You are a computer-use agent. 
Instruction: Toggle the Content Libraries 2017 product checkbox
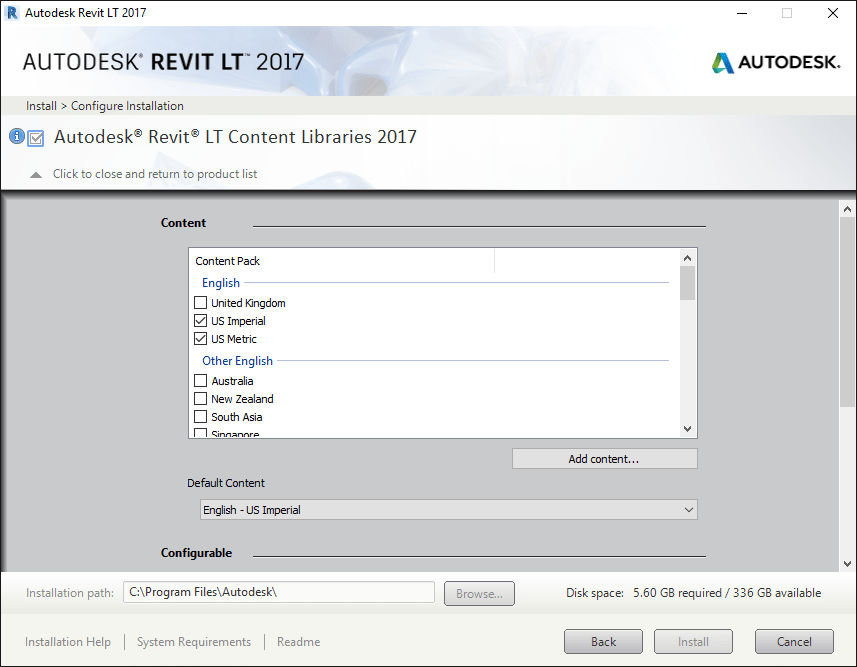click(36, 138)
